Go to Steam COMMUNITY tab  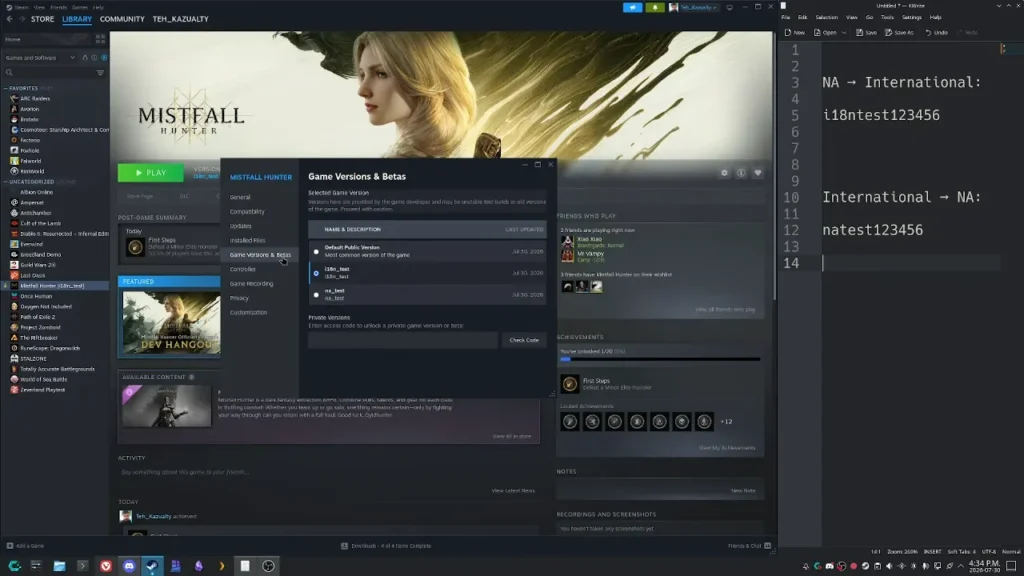coord(122,19)
